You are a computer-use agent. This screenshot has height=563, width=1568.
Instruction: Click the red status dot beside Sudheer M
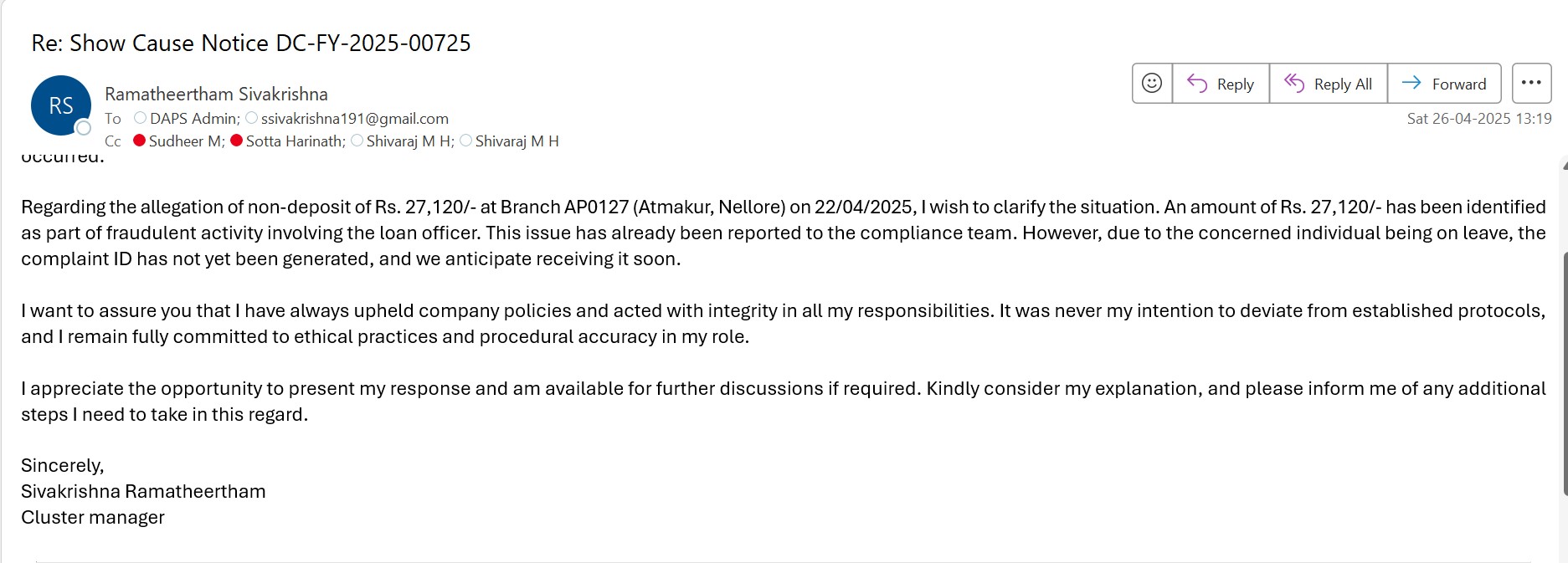140,141
